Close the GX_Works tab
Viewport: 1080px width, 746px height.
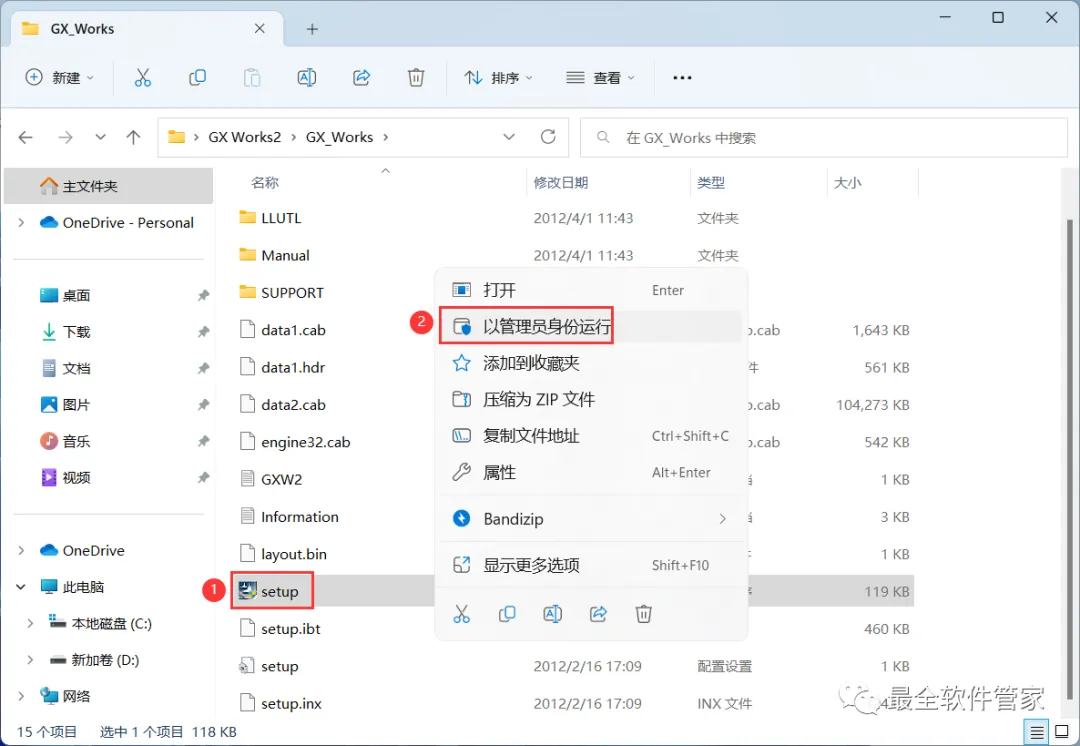[260, 28]
